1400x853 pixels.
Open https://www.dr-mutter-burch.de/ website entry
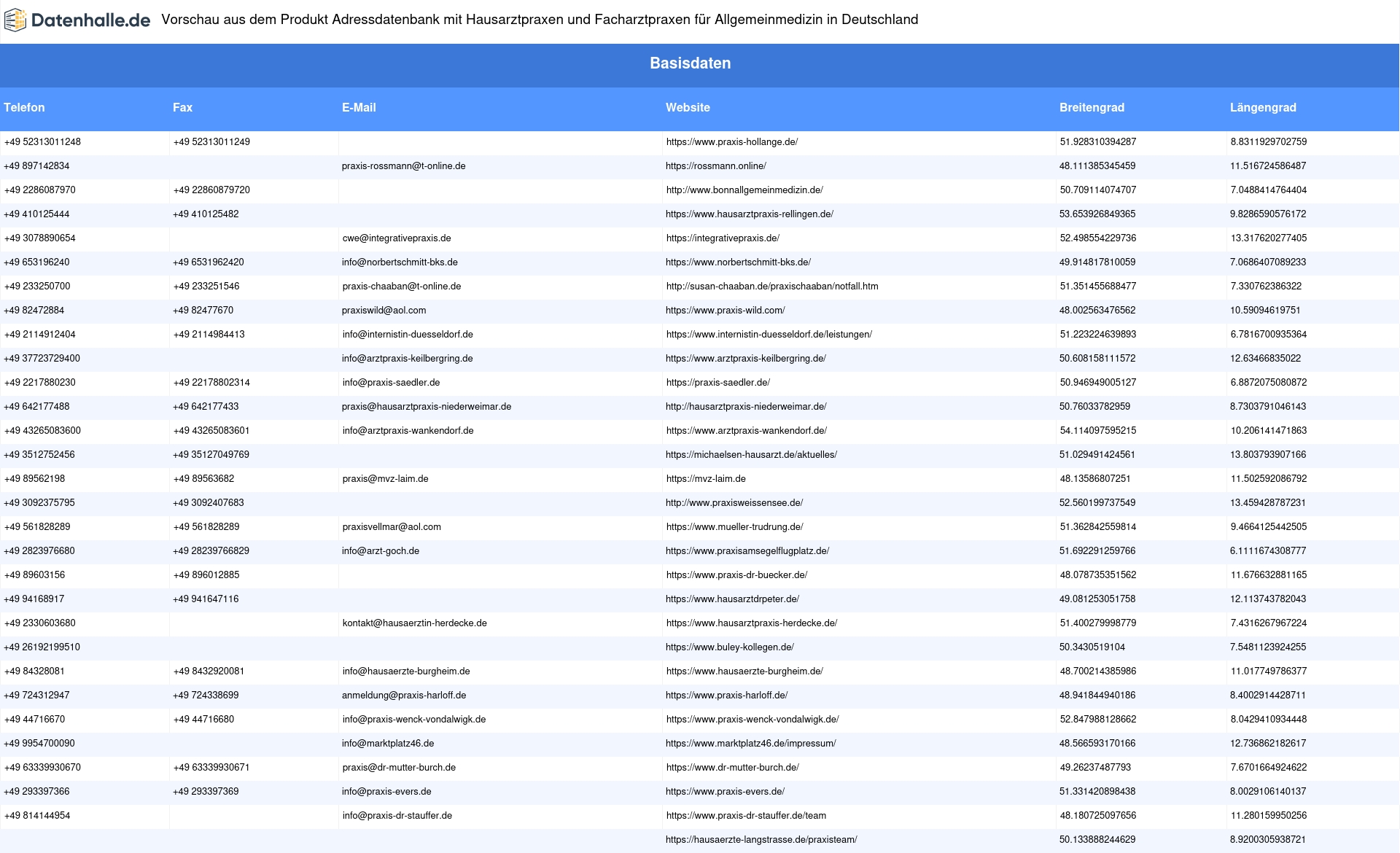pyautogui.click(x=733, y=768)
